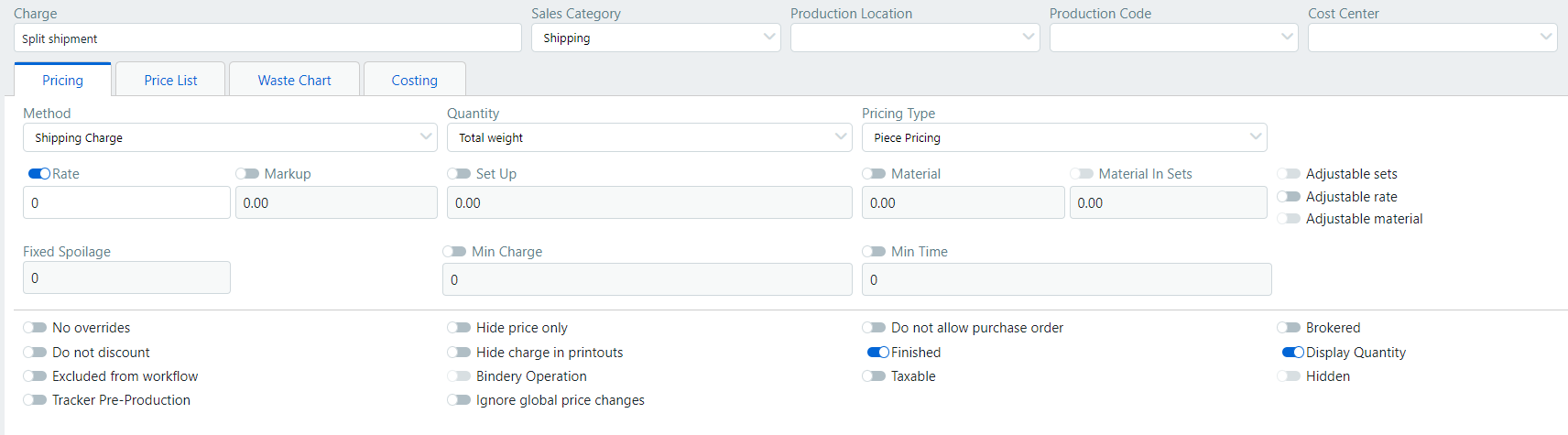Enable Hide price only toggle
This screenshot has width=1568, height=435.
pos(459,328)
